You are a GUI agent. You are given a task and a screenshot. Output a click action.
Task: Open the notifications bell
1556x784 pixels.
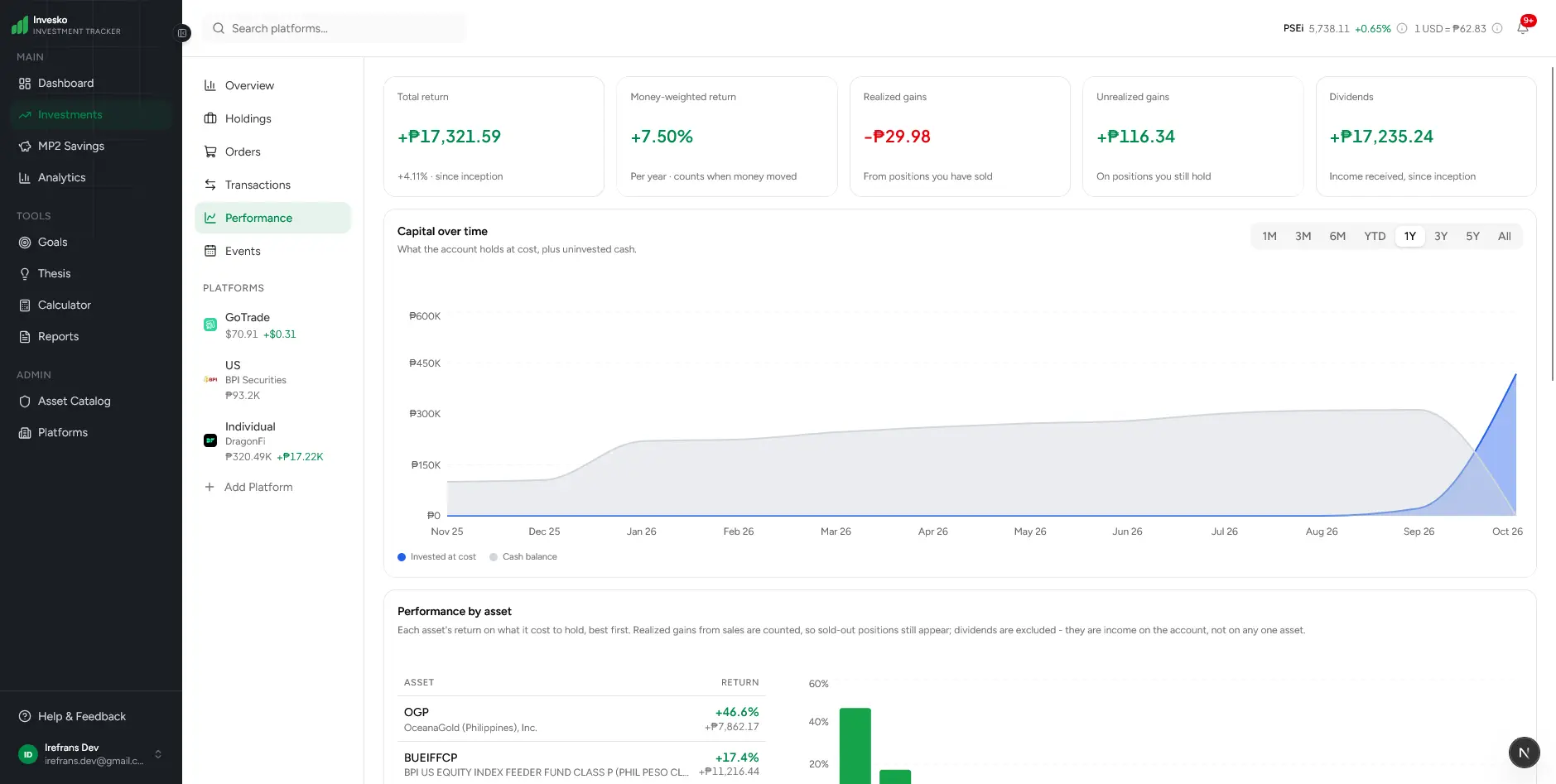click(x=1522, y=28)
